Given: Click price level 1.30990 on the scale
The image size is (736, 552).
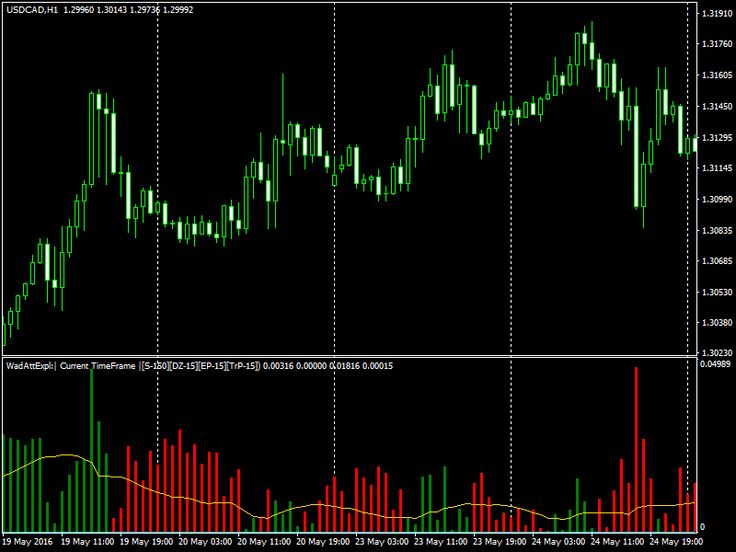Looking at the screenshot, I should coord(717,199).
